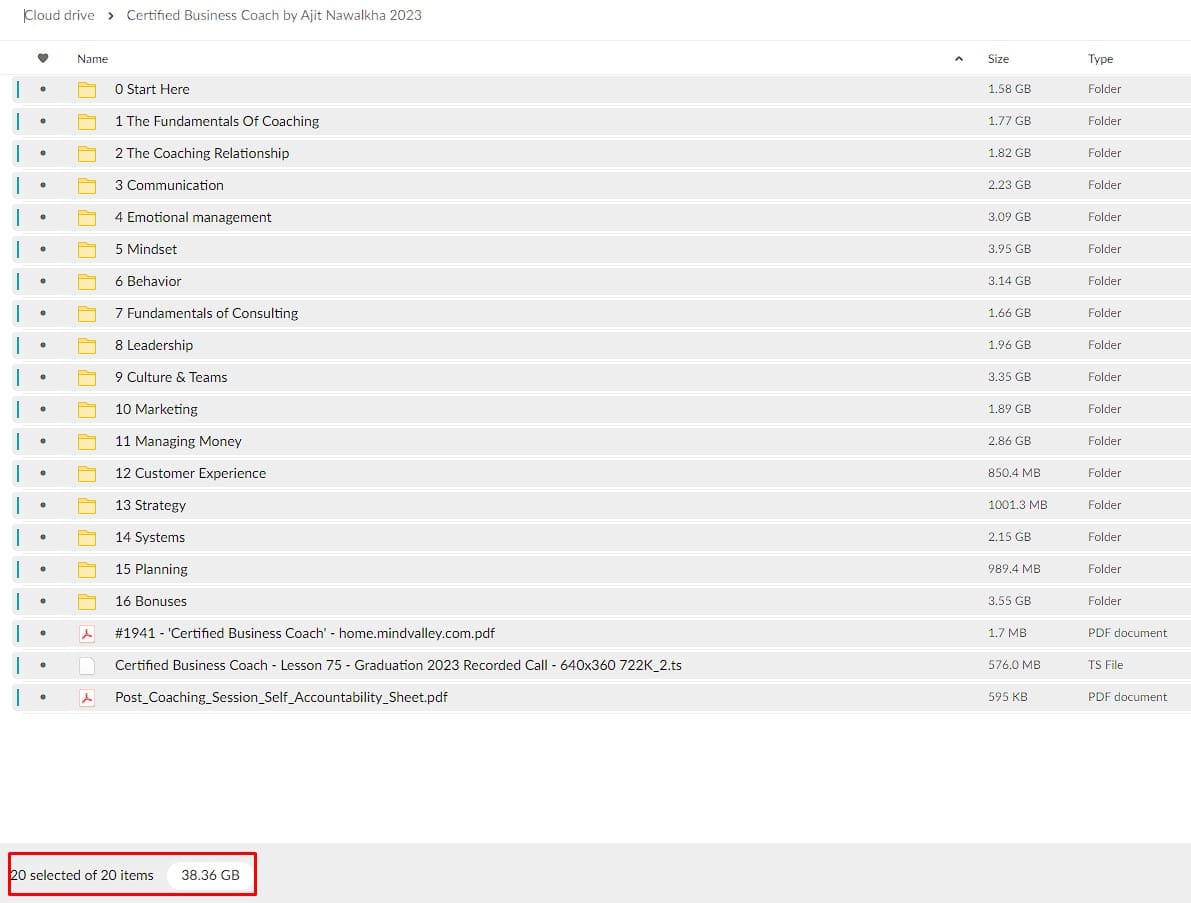
Task: Sort files by Size column header
Action: click(998, 58)
